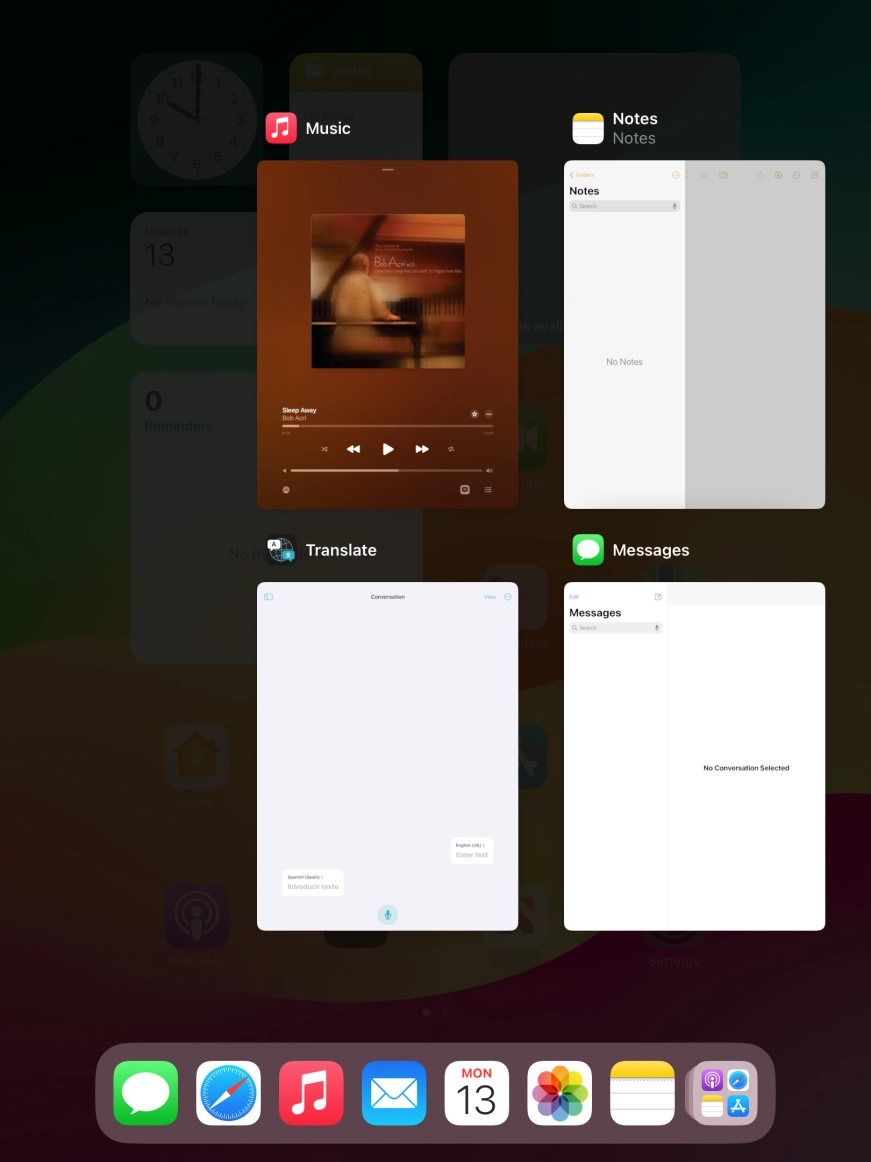Launch Photos from the dock

pyautogui.click(x=560, y=1093)
